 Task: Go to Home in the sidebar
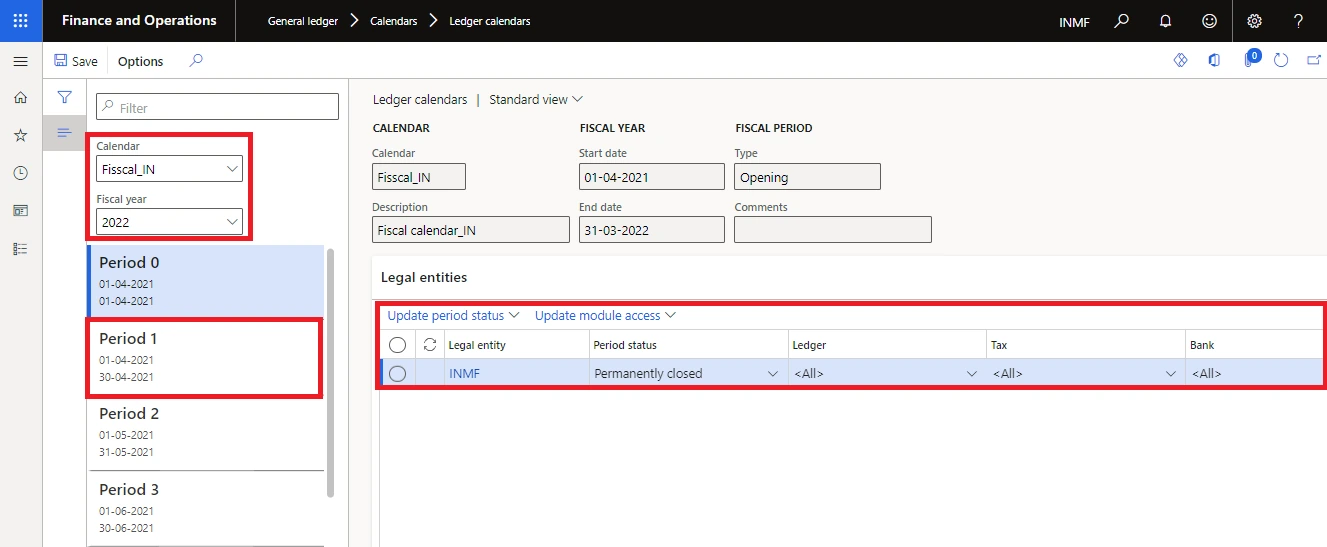coord(20,98)
